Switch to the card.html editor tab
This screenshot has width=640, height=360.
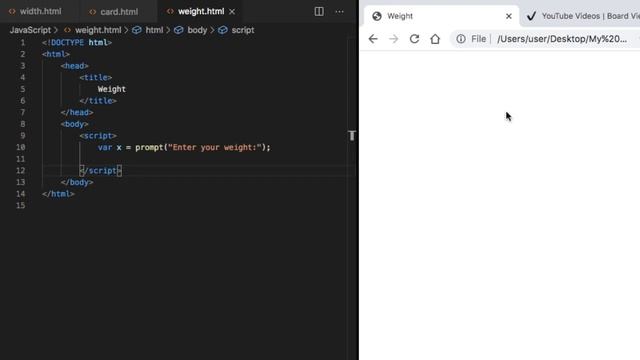point(119,12)
